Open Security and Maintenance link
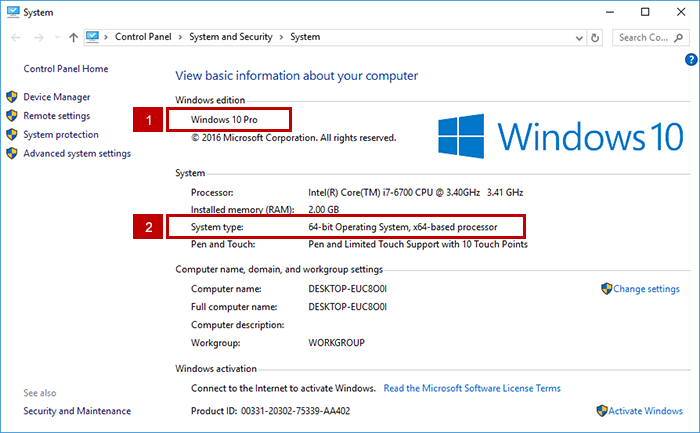The image size is (700, 433). [x=77, y=411]
